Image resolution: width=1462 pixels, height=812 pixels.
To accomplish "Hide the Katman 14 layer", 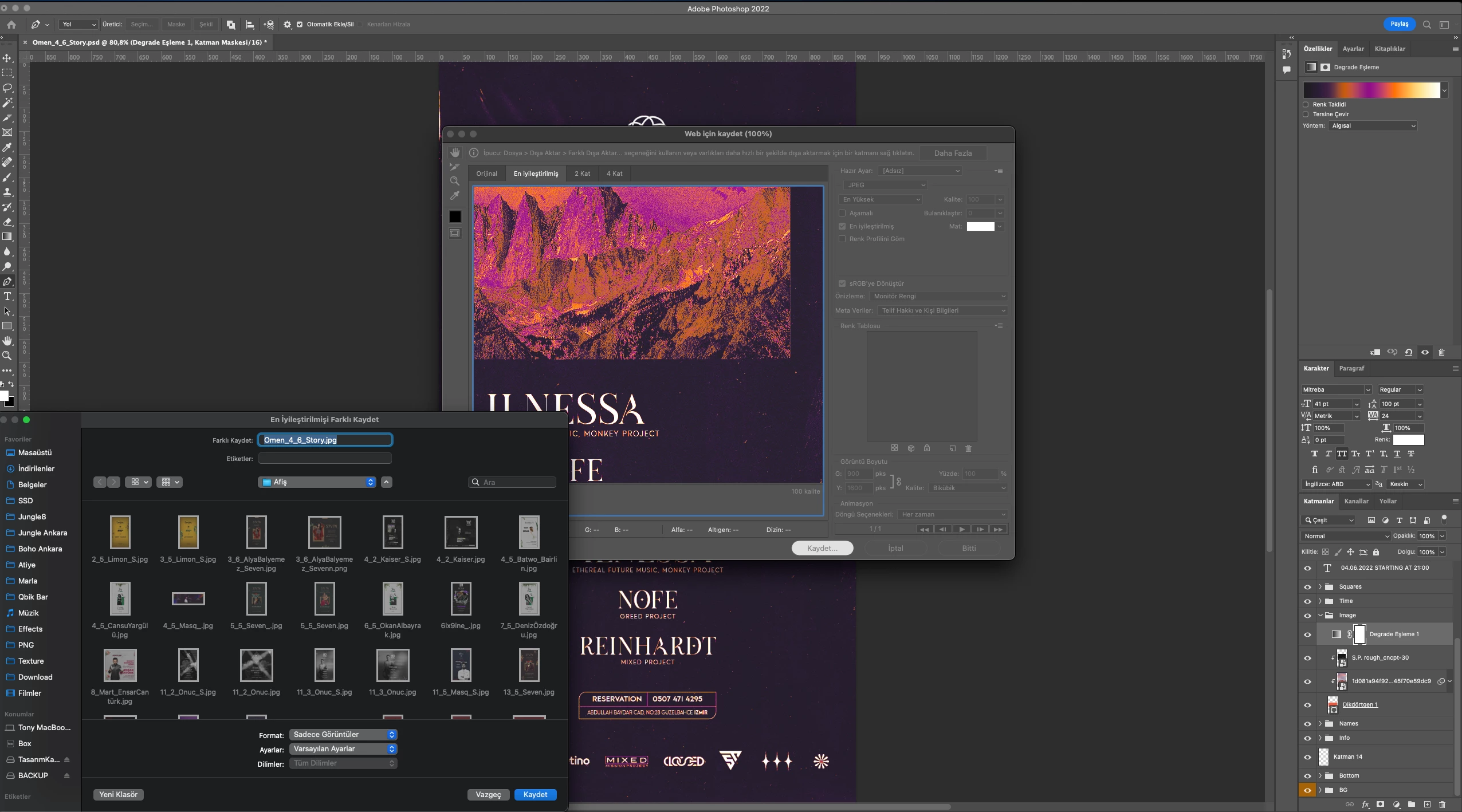I will click(x=1307, y=757).
